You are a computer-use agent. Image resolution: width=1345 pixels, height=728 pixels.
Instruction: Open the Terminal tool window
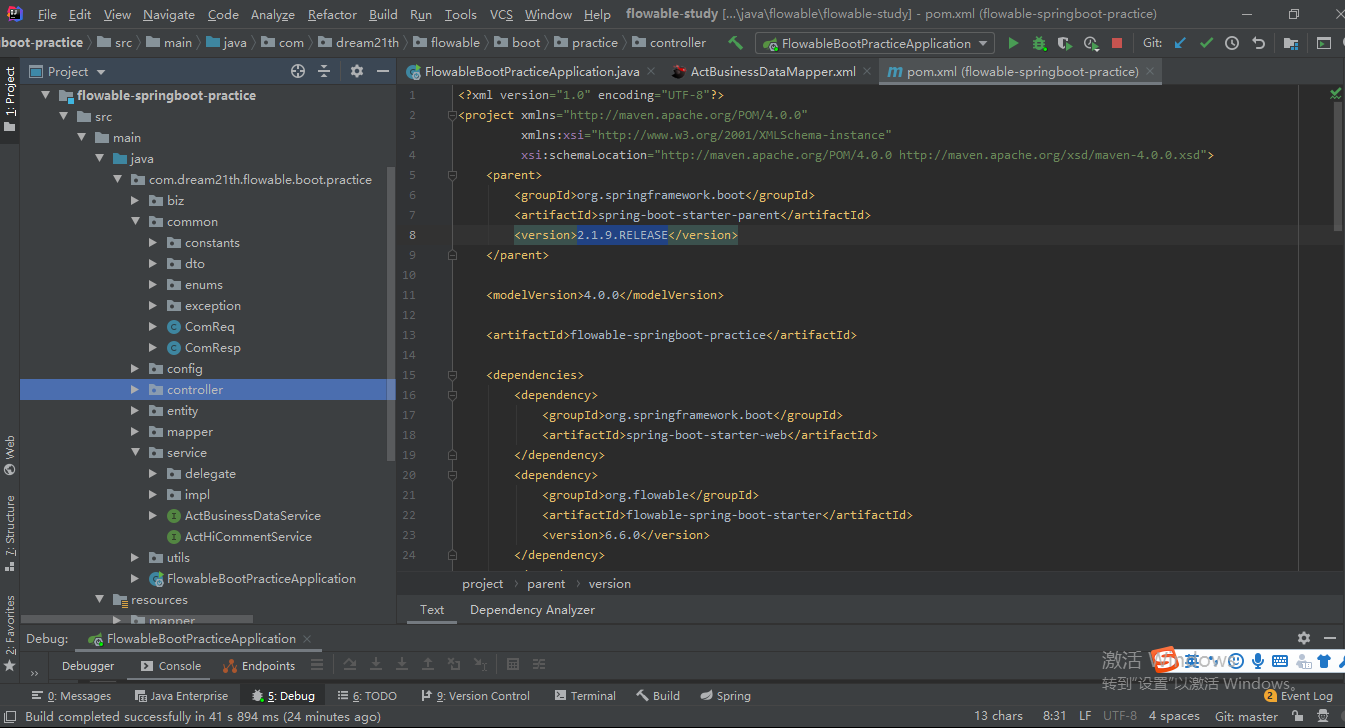(x=592, y=695)
